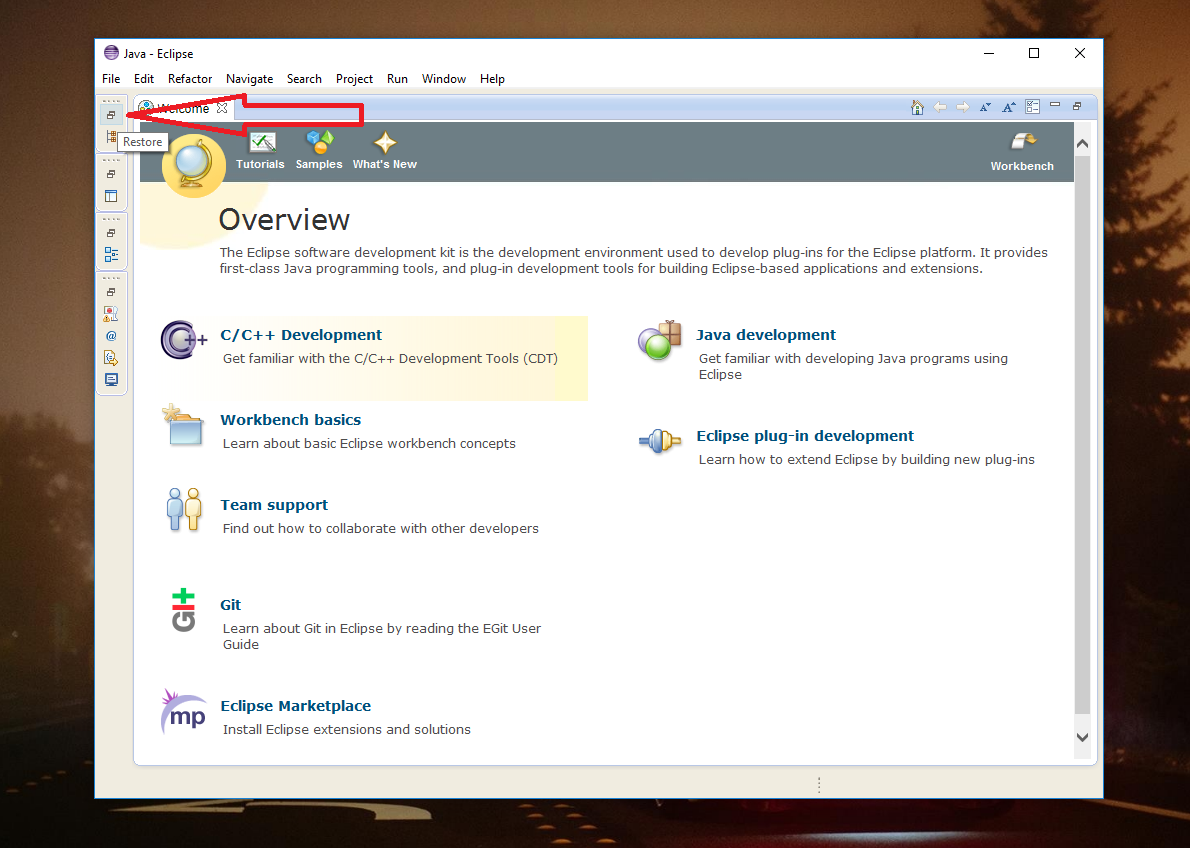This screenshot has height=848, width=1190.
Task: Click the Java development link
Action: pos(766,335)
